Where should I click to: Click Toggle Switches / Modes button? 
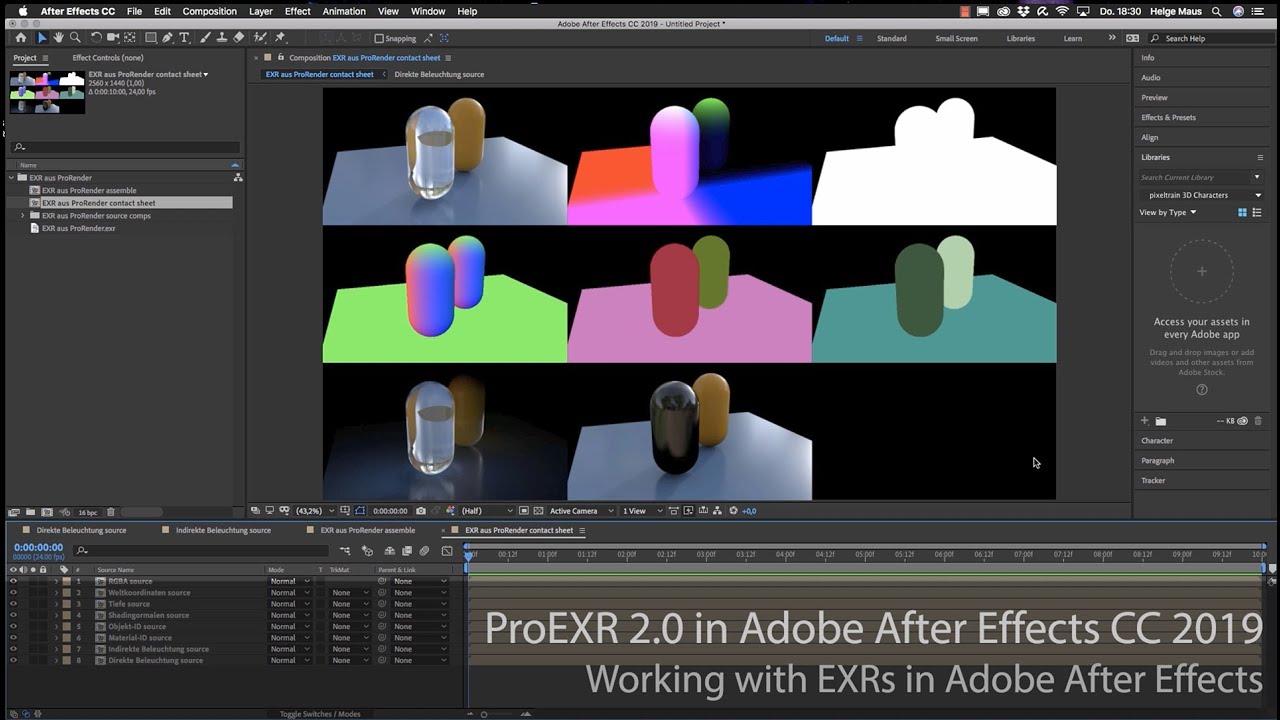(x=320, y=714)
